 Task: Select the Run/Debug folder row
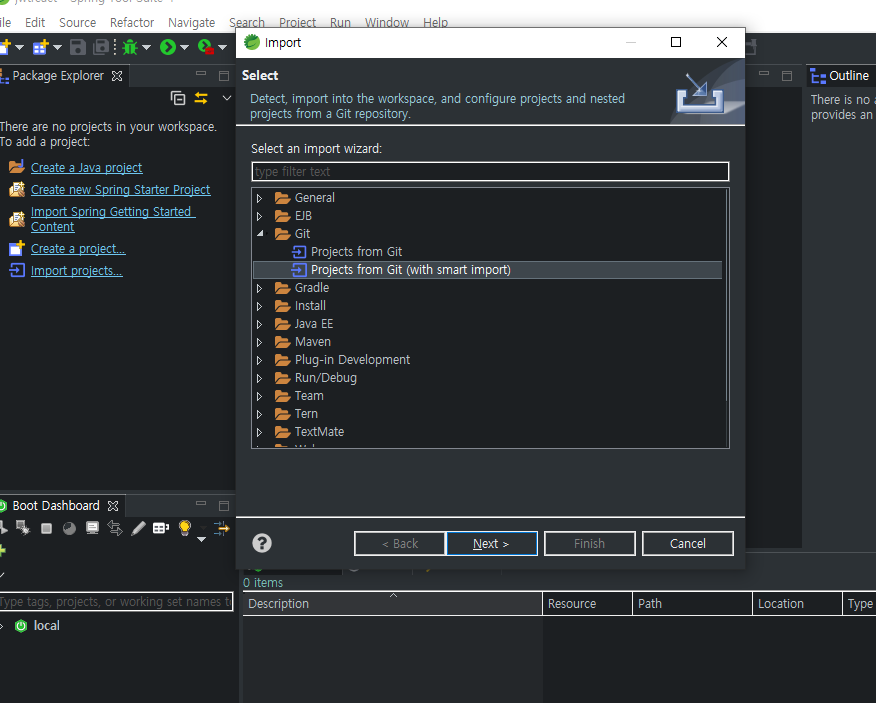326,378
